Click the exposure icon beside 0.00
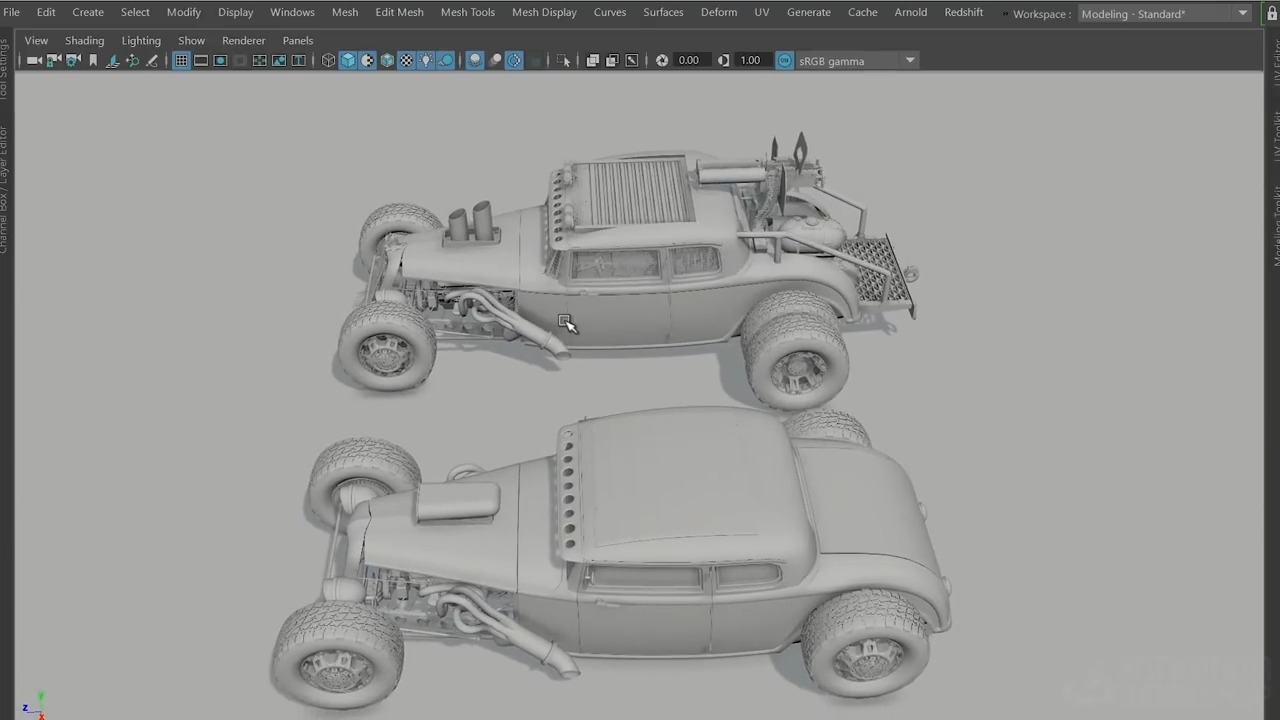 click(662, 61)
